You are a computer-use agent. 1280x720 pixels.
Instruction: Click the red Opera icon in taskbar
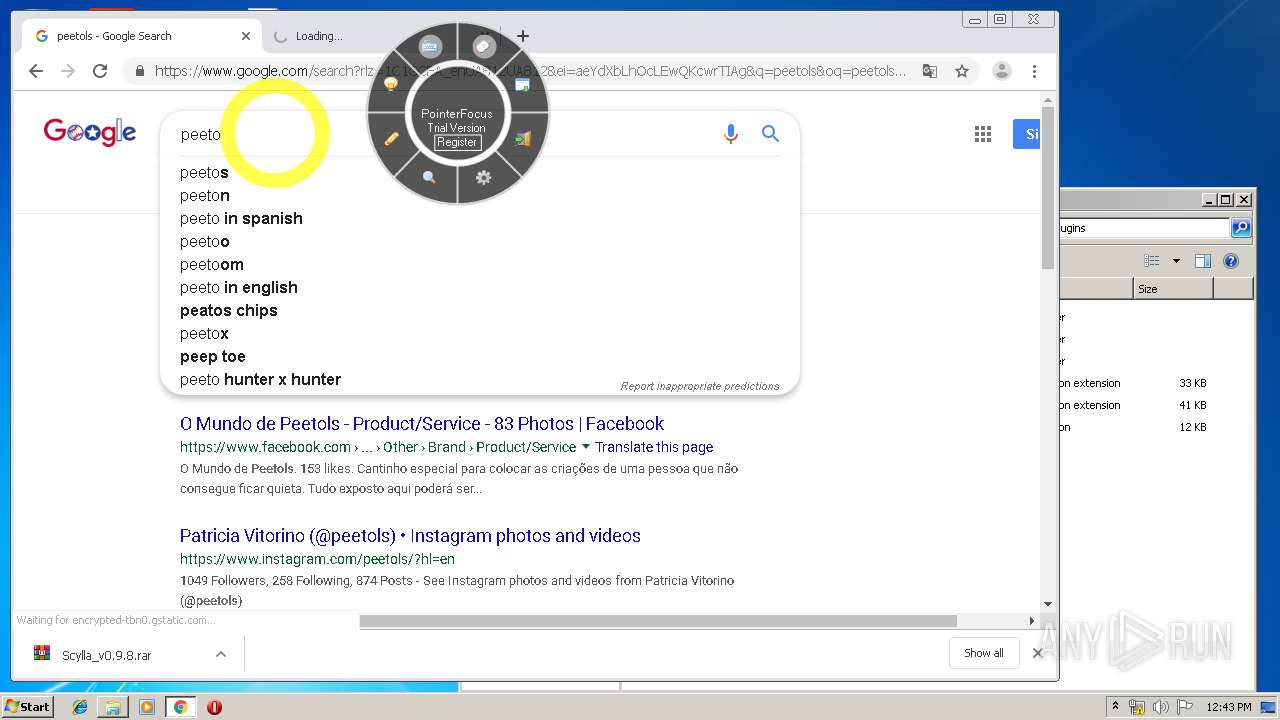[214, 707]
